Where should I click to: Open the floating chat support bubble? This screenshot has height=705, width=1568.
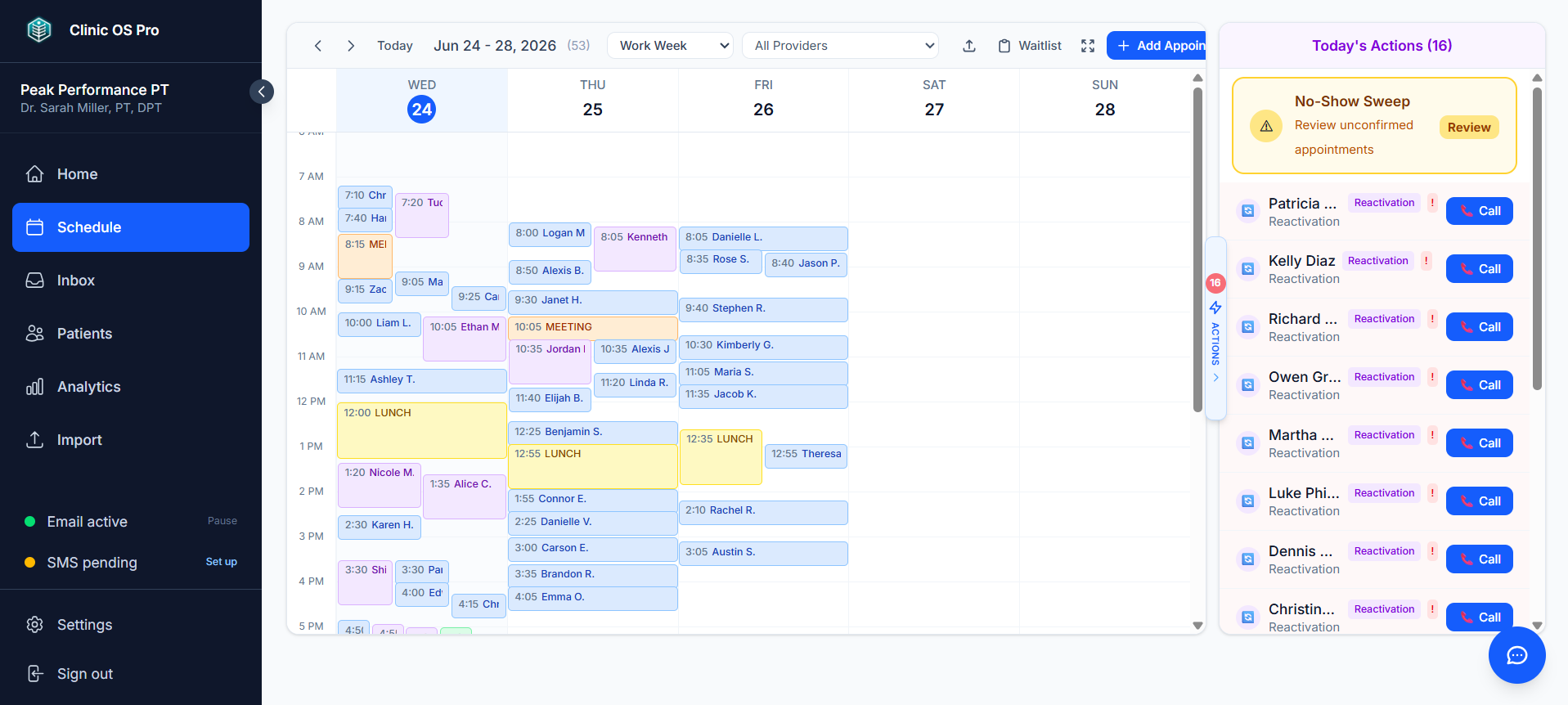[x=1516, y=655]
